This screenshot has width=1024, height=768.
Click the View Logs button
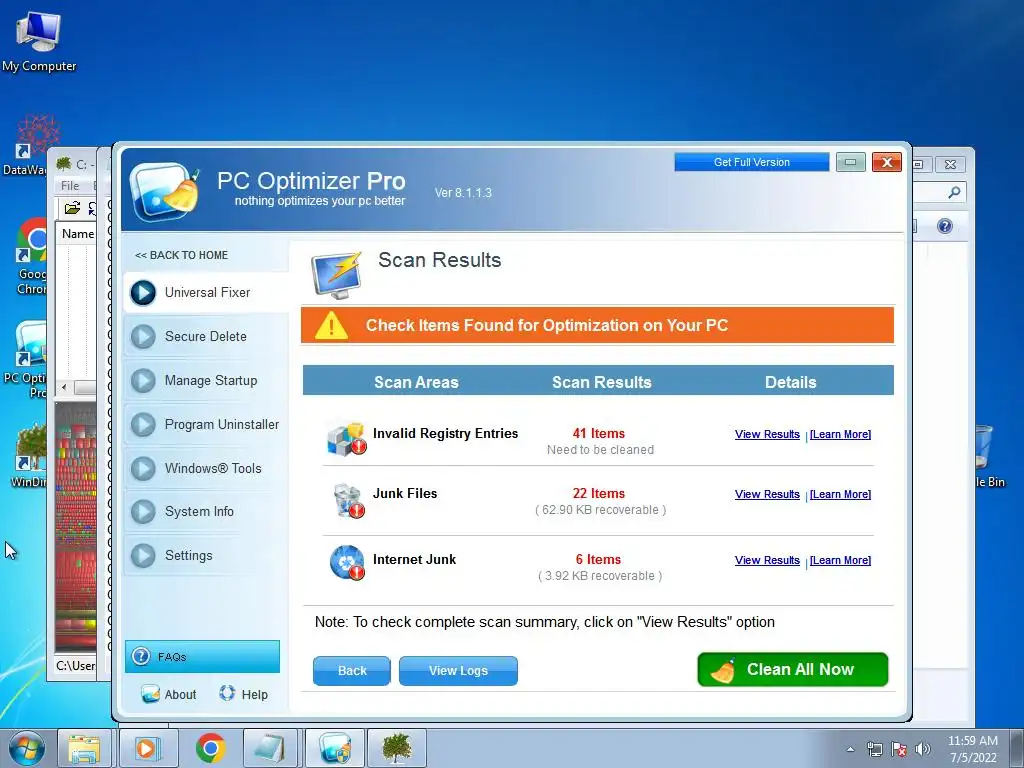[458, 671]
